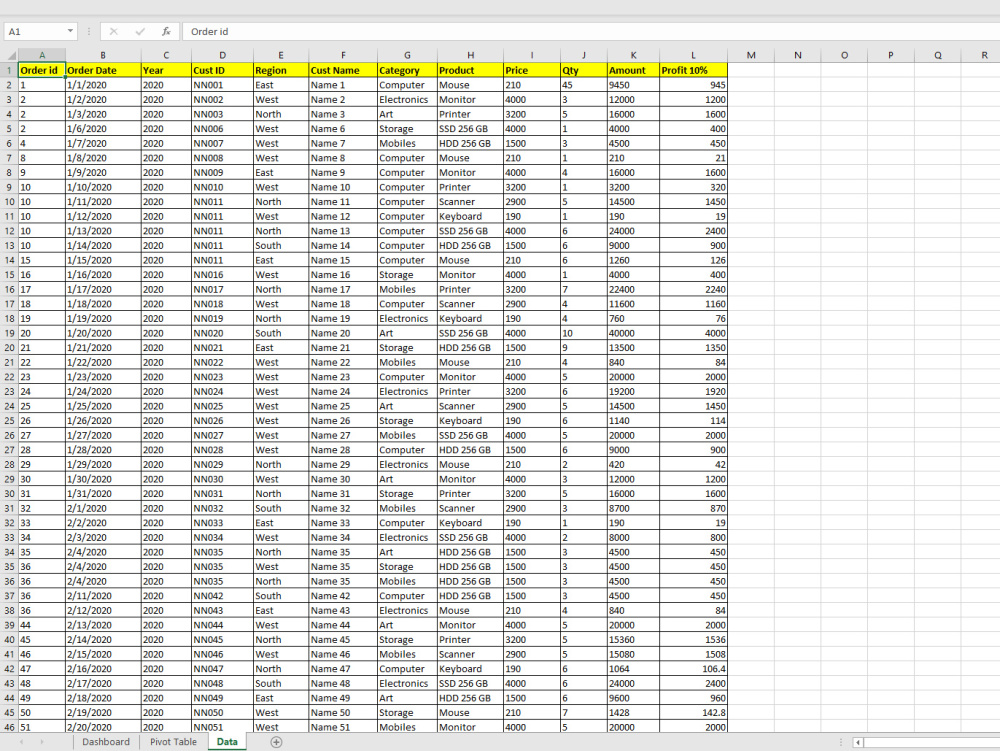Click the Name 3 customer cell
Screen dimensions: 1000x751
[343, 114]
